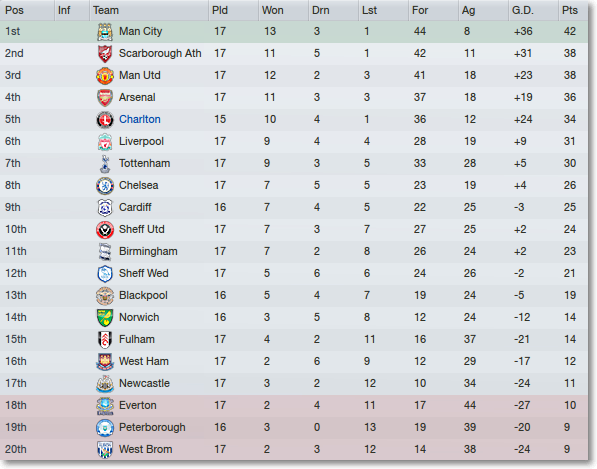
Task: Click the Charlton club crest icon
Action: (x=105, y=120)
